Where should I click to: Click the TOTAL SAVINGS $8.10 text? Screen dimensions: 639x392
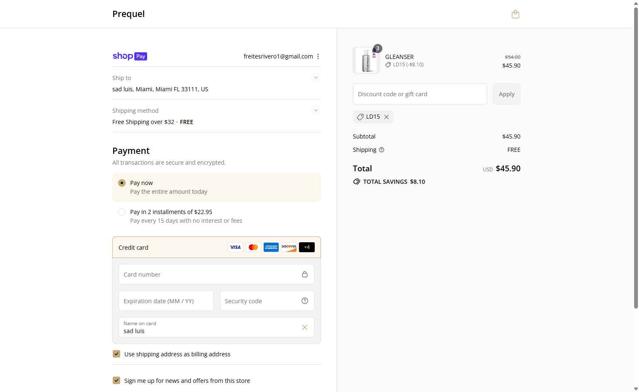point(394,182)
